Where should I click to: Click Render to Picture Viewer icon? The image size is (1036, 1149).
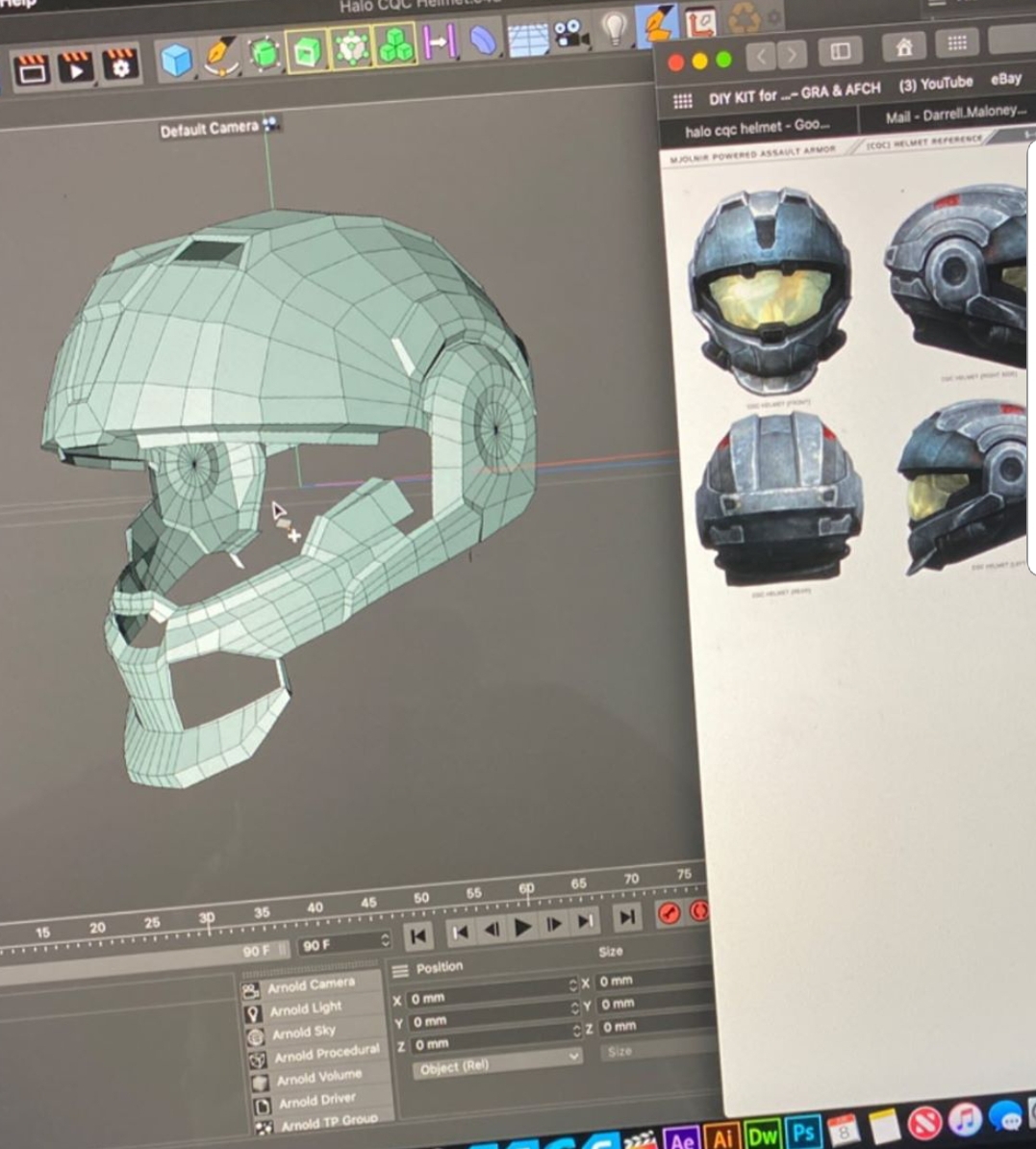coord(75,66)
